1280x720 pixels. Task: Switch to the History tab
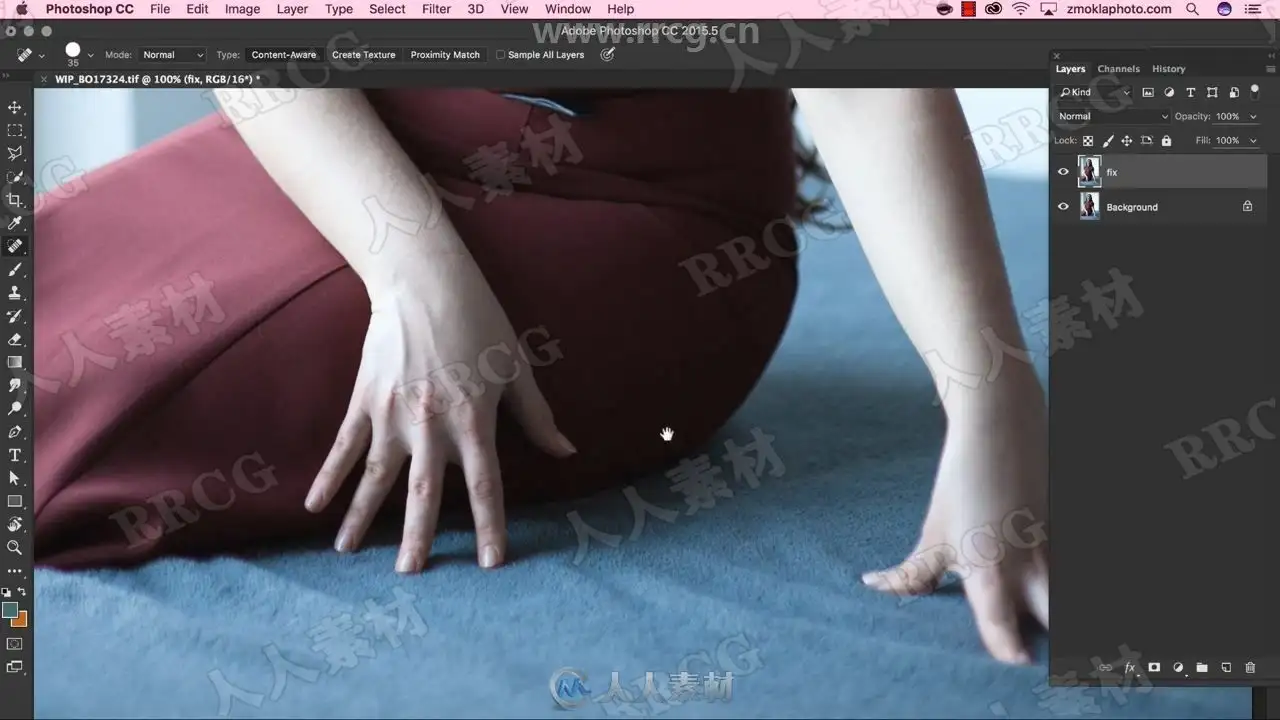1168,69
